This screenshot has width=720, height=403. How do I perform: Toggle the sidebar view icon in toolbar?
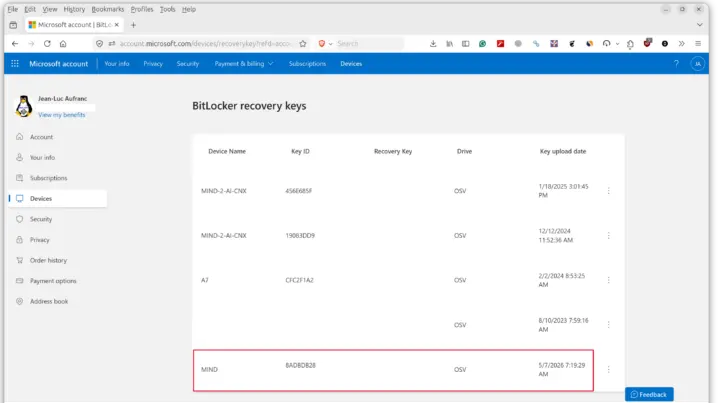(466, 44)
